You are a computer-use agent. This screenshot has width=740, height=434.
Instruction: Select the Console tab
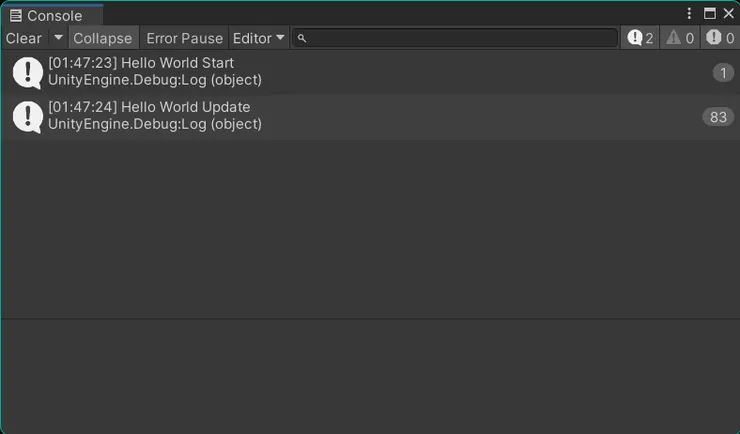[x=54, y=15]
